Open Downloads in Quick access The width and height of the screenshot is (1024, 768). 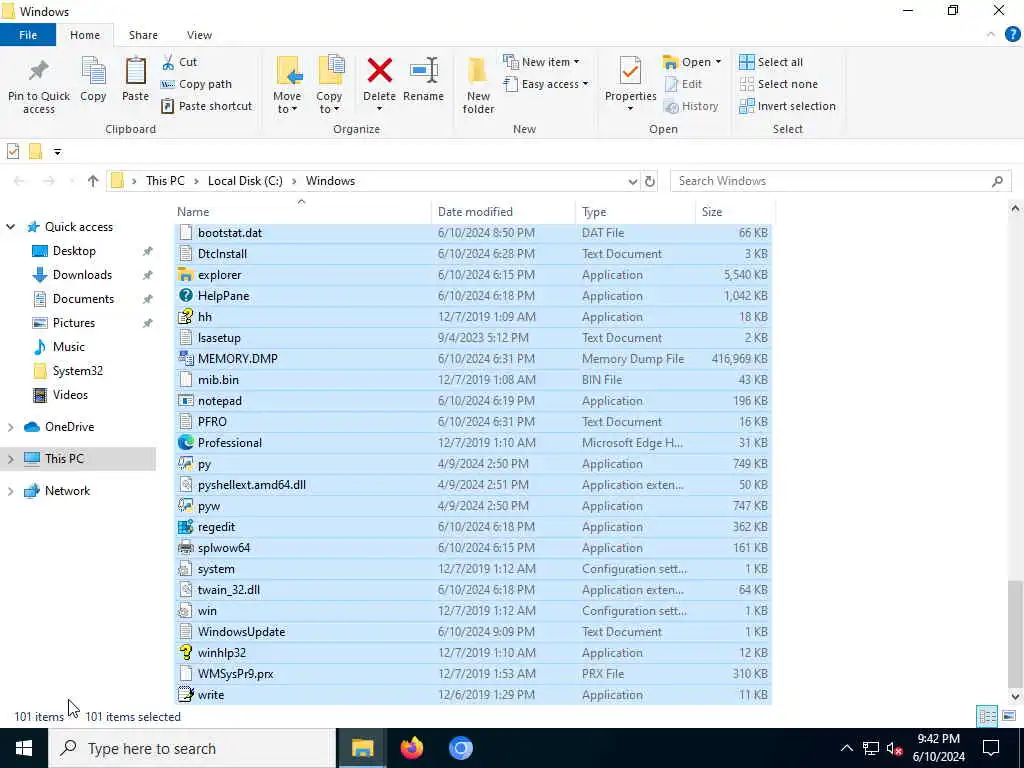click(x=82, y=275)
